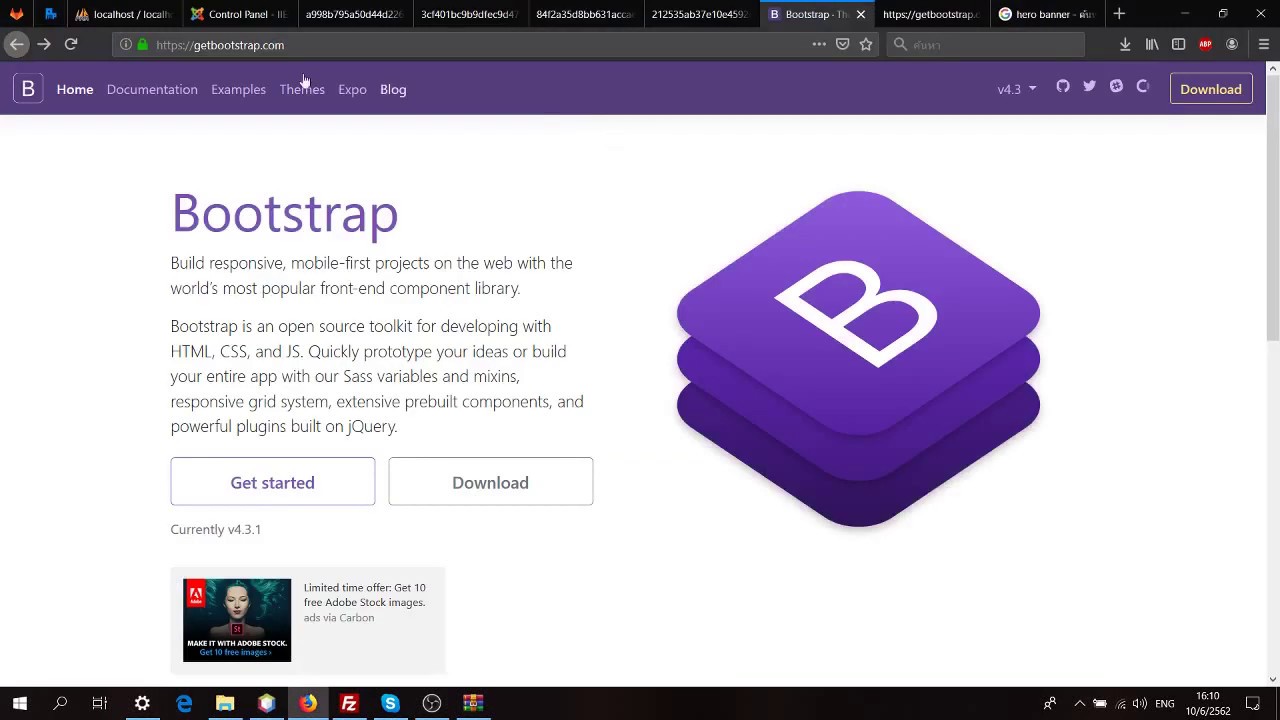This screenshot has height=720, width=1280.
Task: Switch to the https://getbootstrap tab
Action: click(931, 14)
